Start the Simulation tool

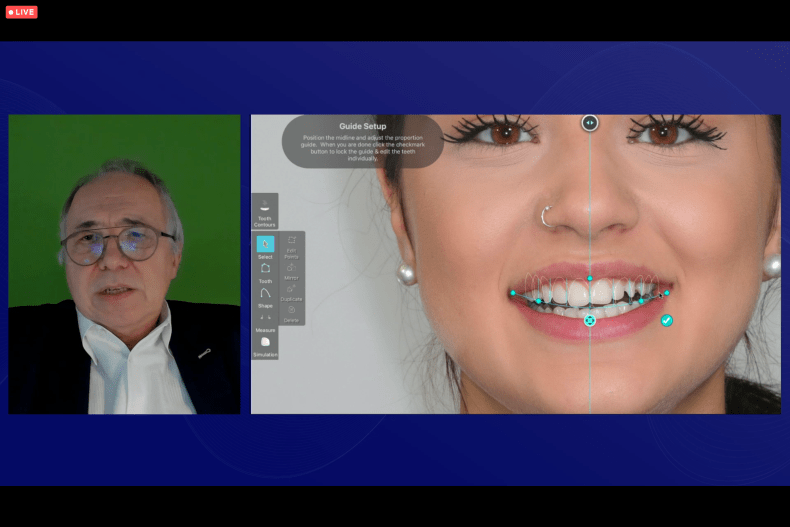coord(265,347)
